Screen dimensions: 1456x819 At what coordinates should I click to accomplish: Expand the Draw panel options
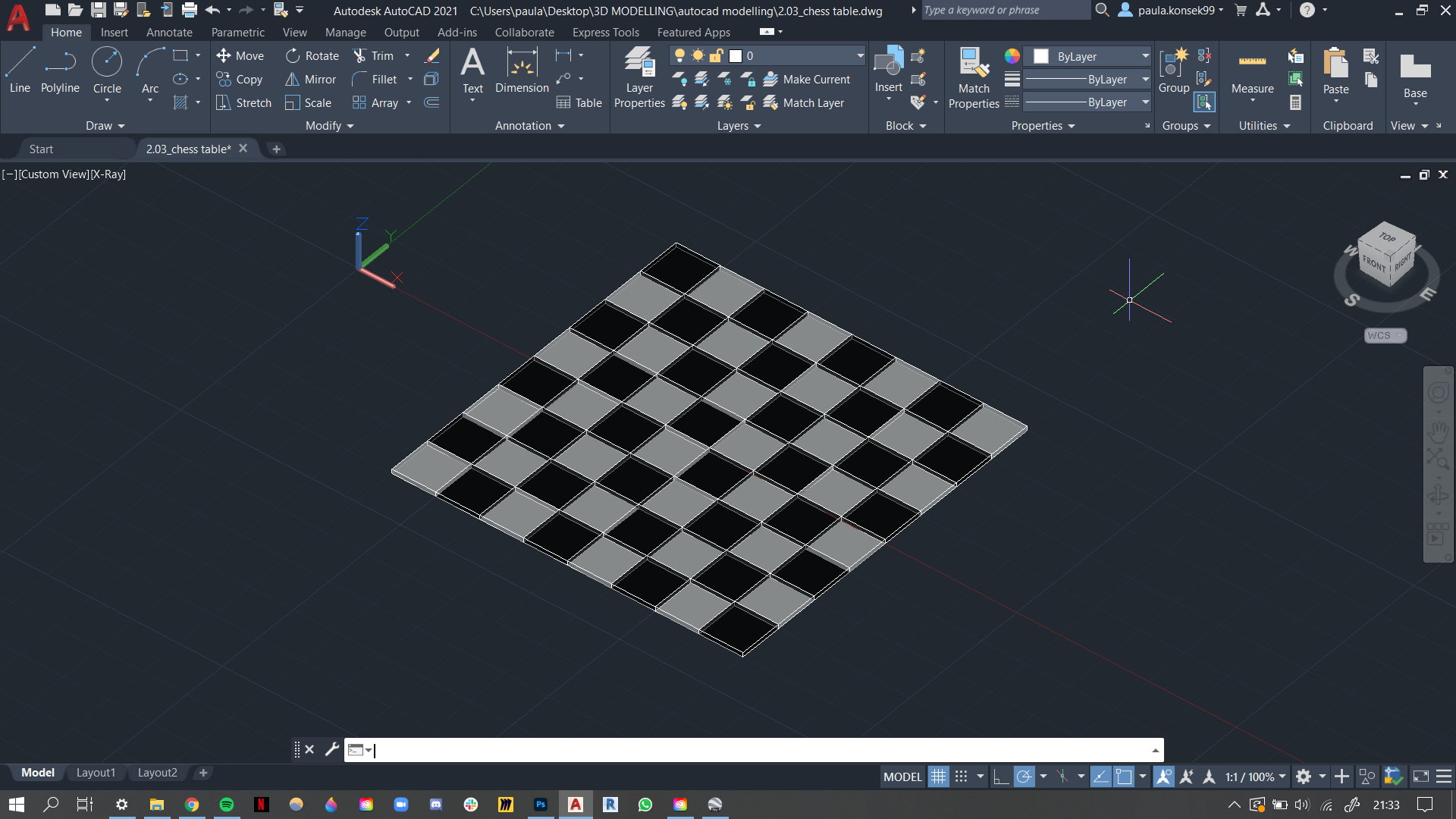coord(102,125)
